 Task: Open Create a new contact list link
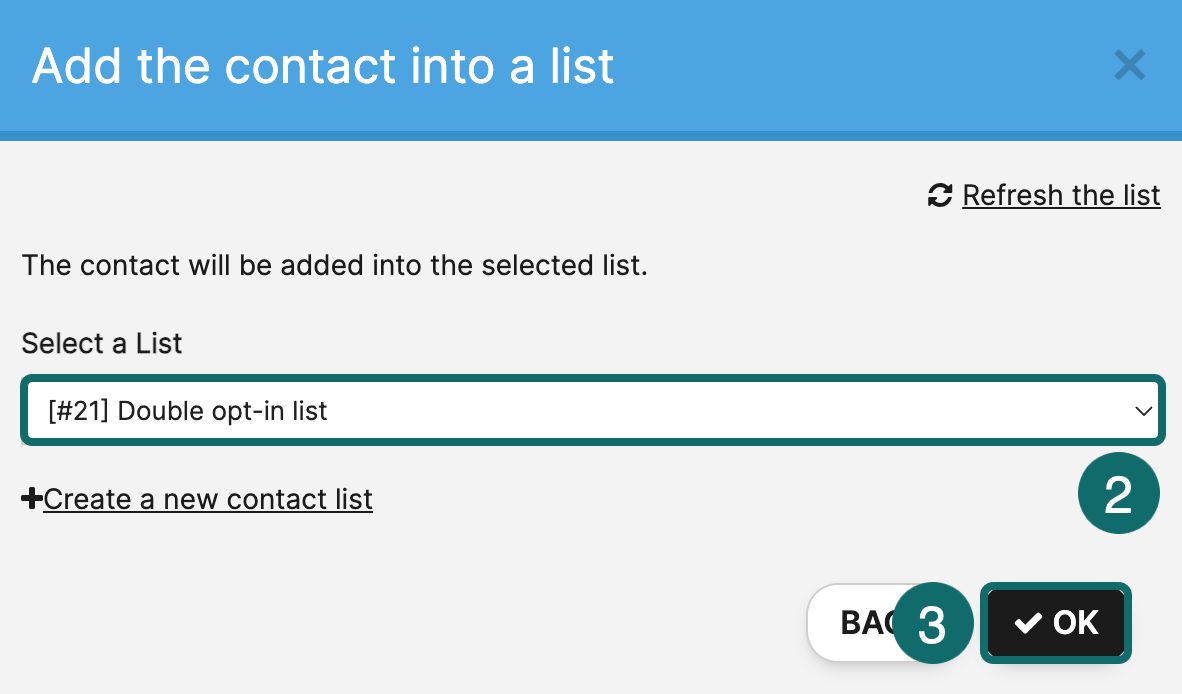[207, 499]
